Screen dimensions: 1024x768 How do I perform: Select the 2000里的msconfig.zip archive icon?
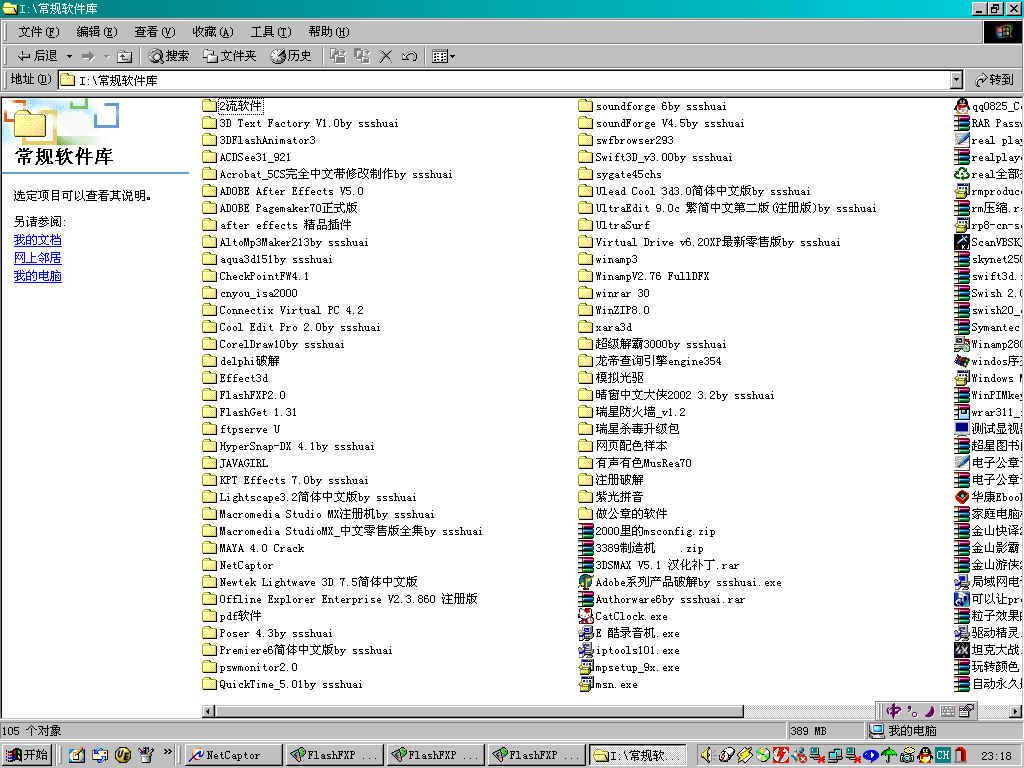(586, 531)
